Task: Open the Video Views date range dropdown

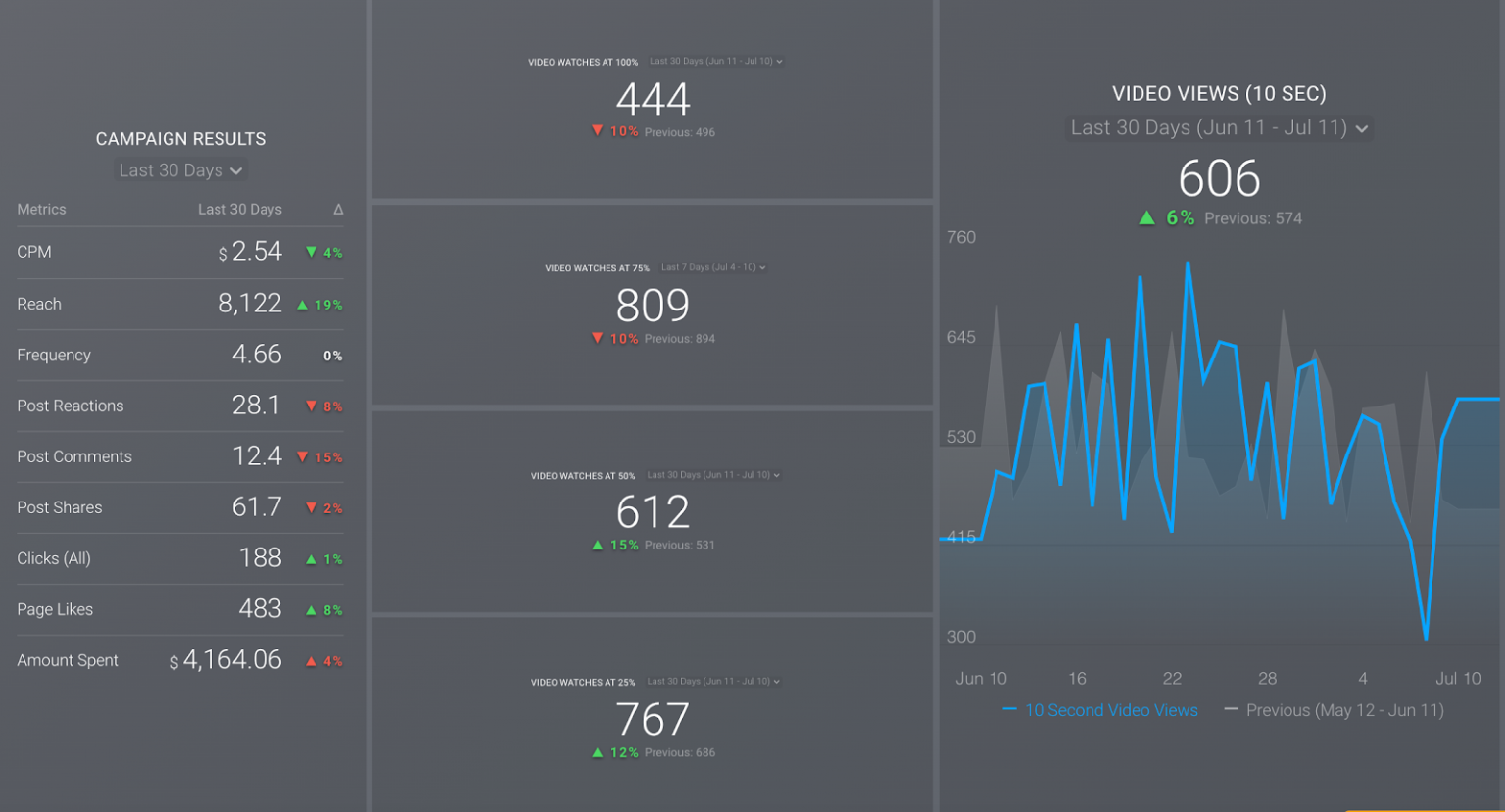Action: [x=1218, y=128]
